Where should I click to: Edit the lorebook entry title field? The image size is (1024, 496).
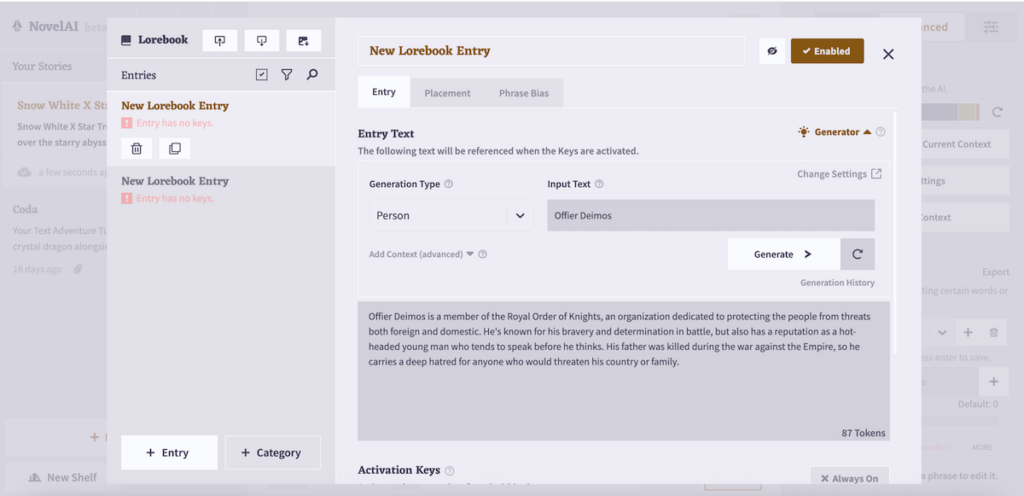[x=551, y=51]
